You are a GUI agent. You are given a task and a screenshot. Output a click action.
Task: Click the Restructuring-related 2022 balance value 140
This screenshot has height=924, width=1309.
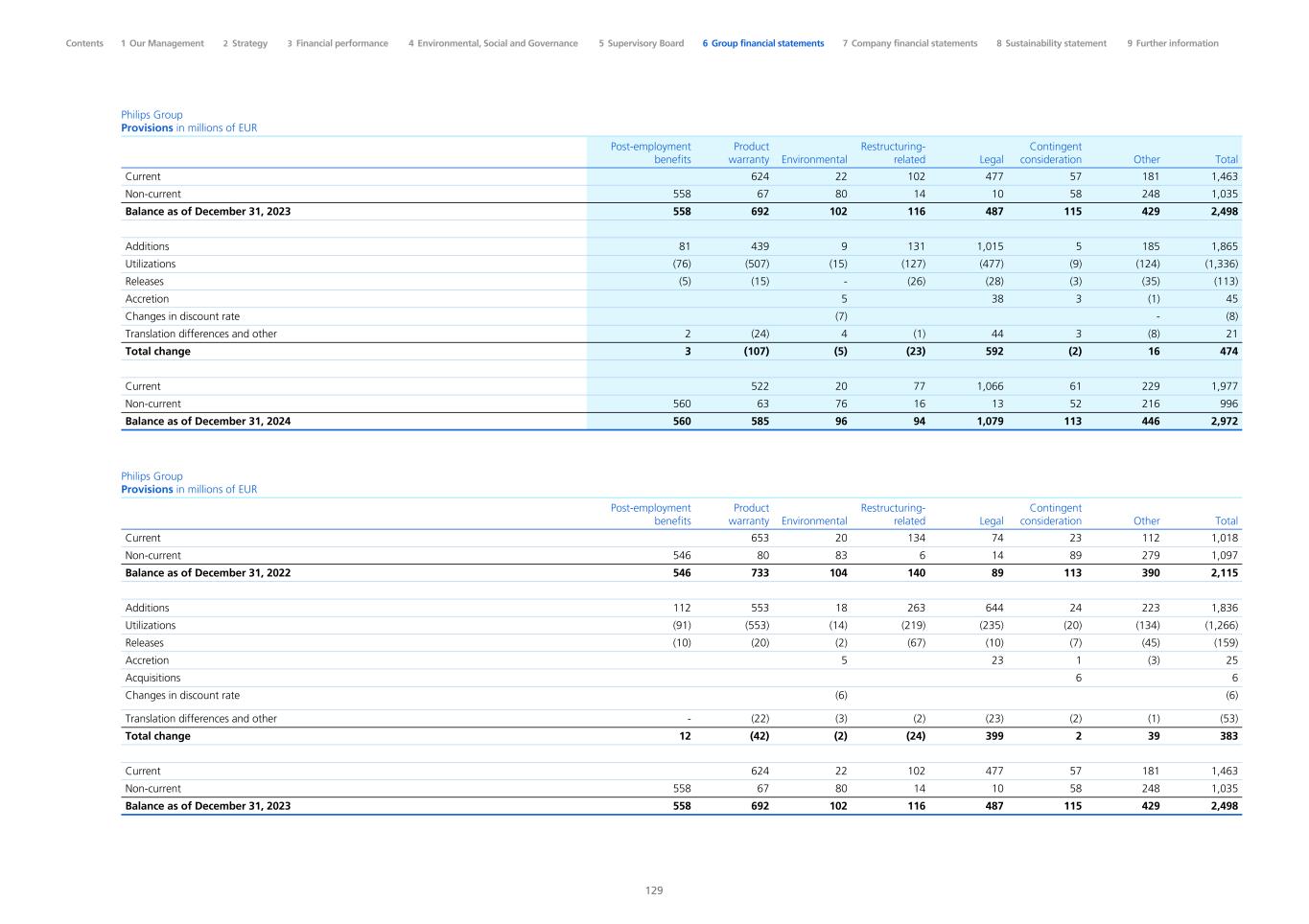(x=916, y=572)
